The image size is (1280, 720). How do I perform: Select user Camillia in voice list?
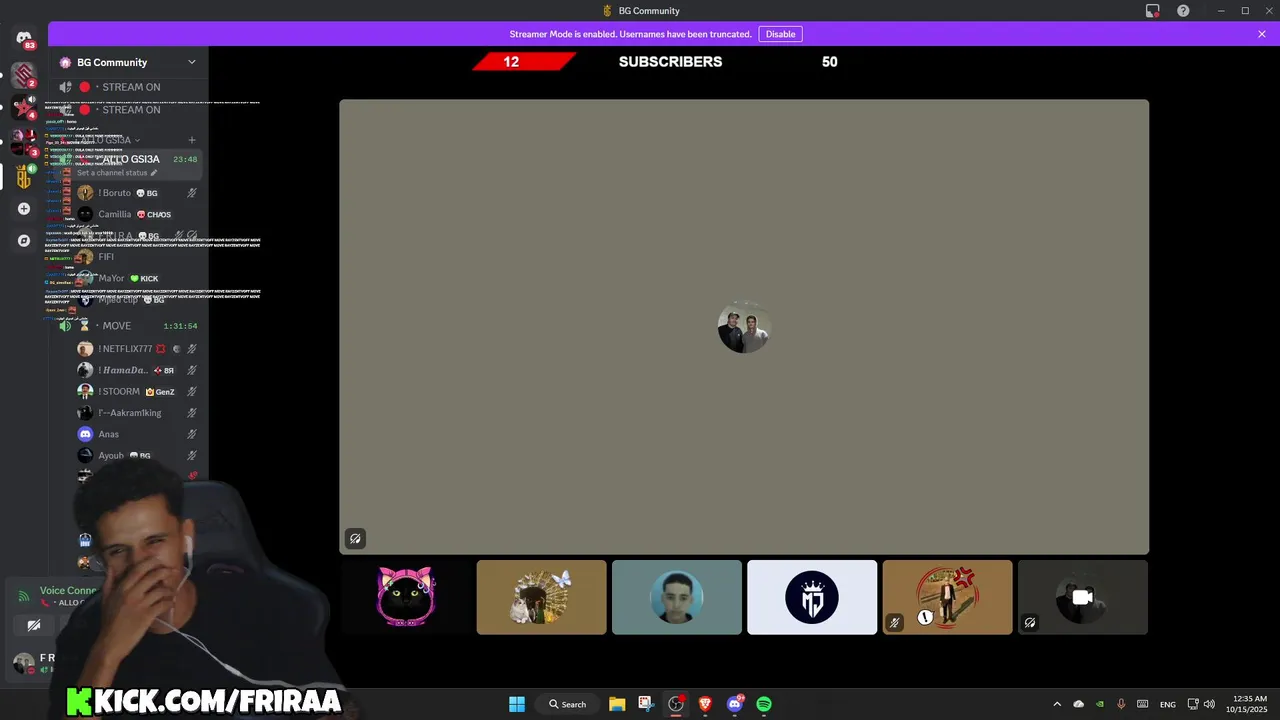click(x=135, y=214)
